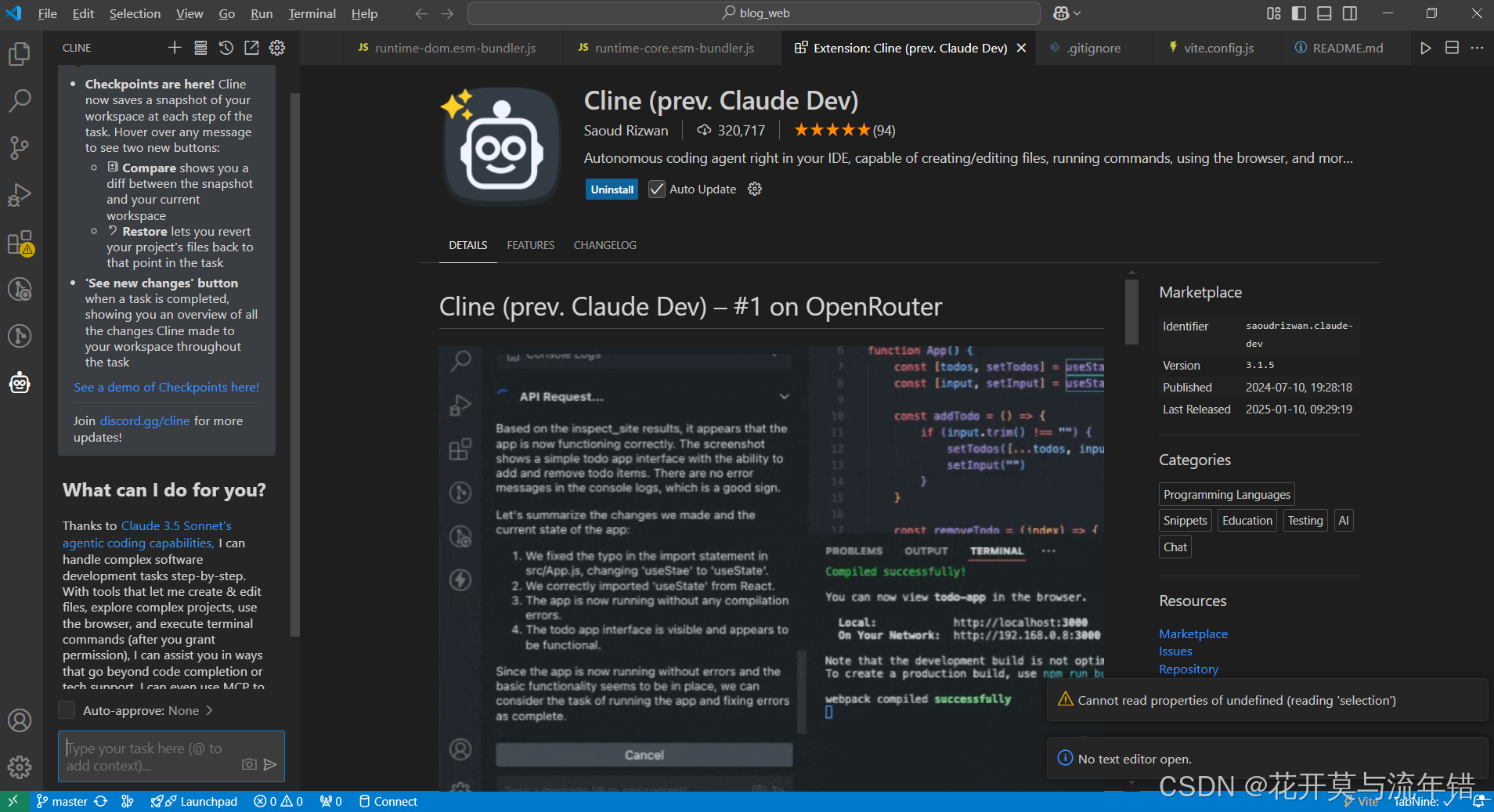Go back with the navigation arrow

point(421,13)
